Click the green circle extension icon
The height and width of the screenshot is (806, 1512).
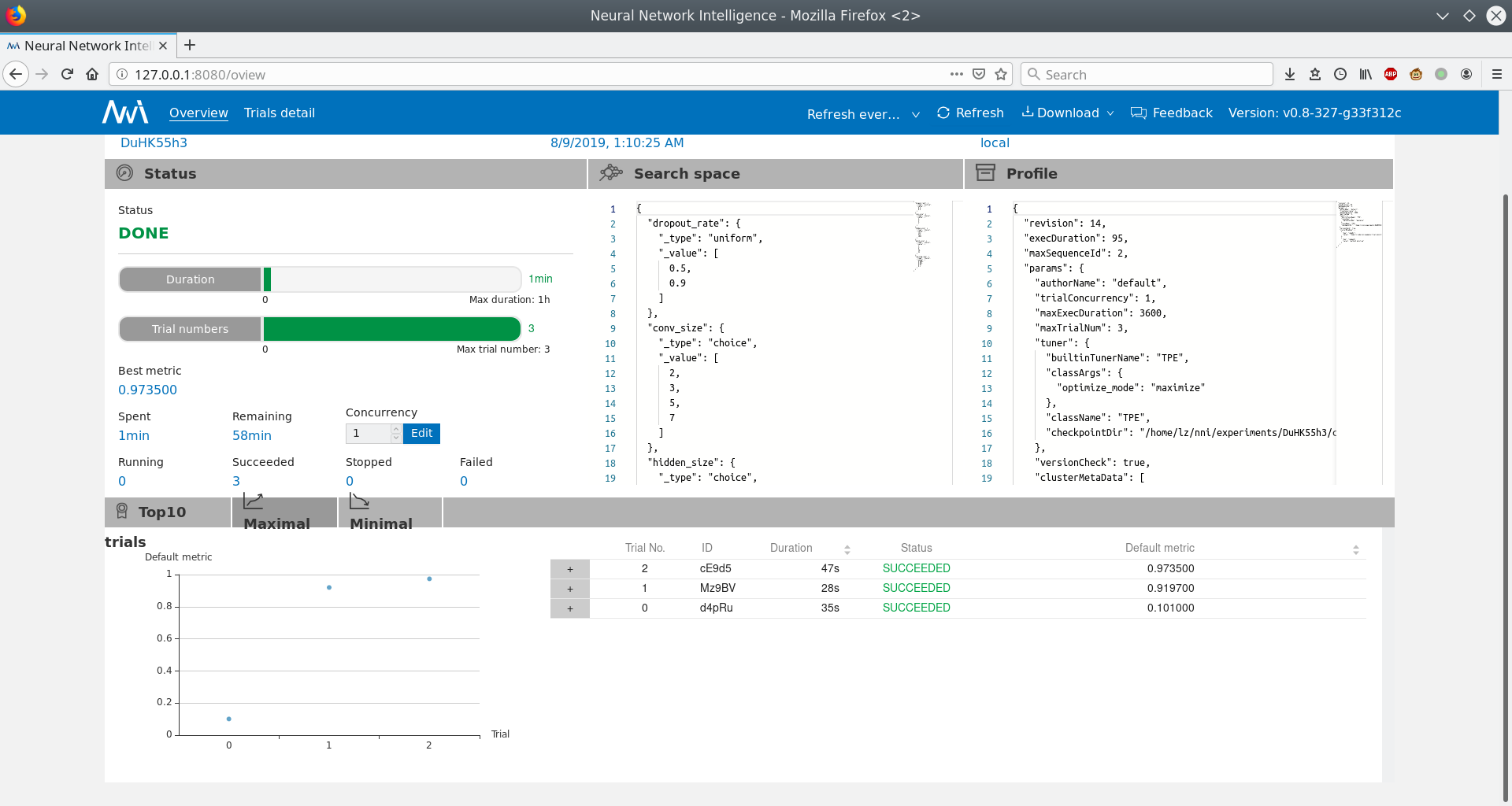[1441, 74]
